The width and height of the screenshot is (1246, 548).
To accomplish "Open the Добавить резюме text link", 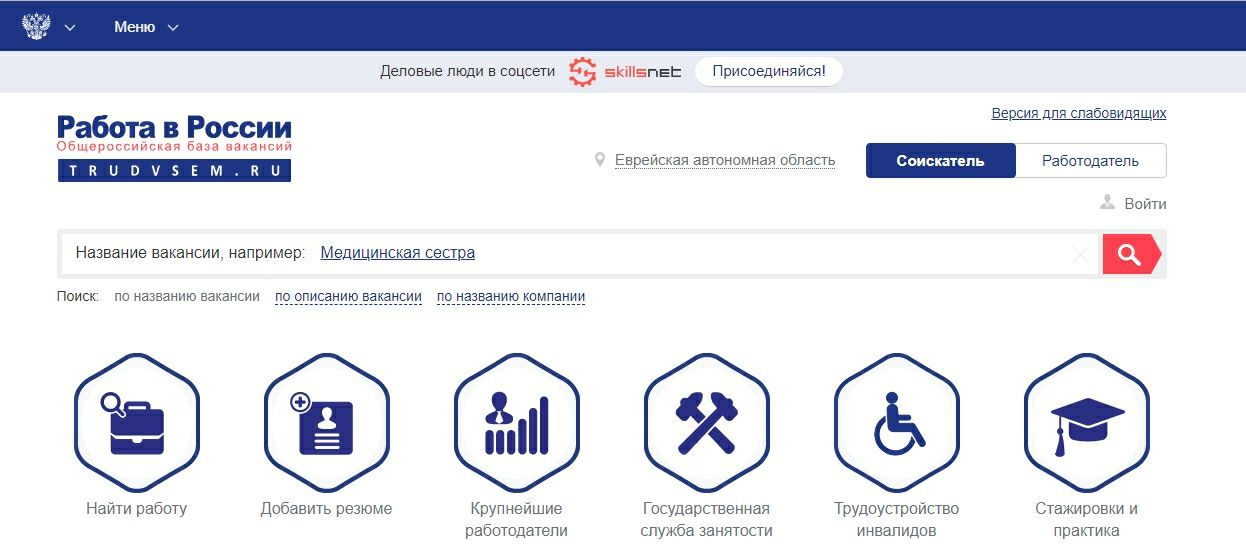I will coord(327,509).
